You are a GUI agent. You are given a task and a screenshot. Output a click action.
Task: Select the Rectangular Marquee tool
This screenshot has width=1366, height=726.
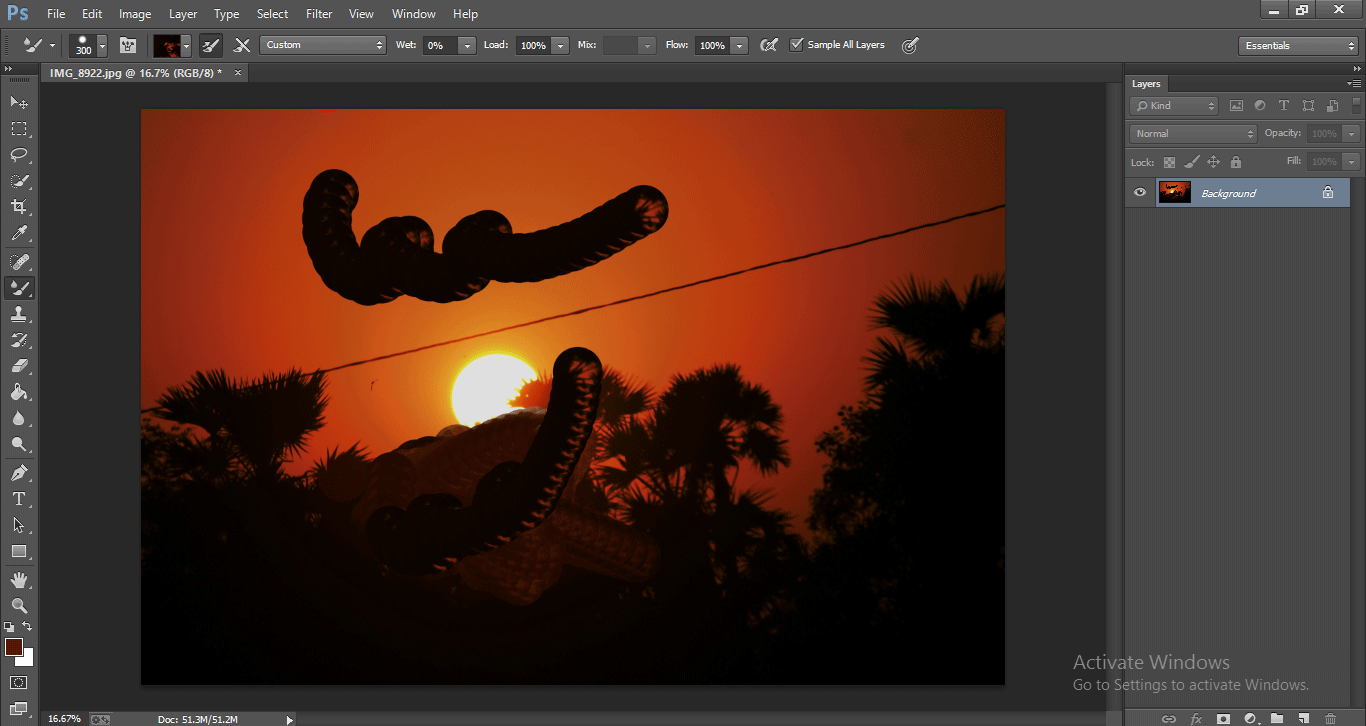coord(19,129)
